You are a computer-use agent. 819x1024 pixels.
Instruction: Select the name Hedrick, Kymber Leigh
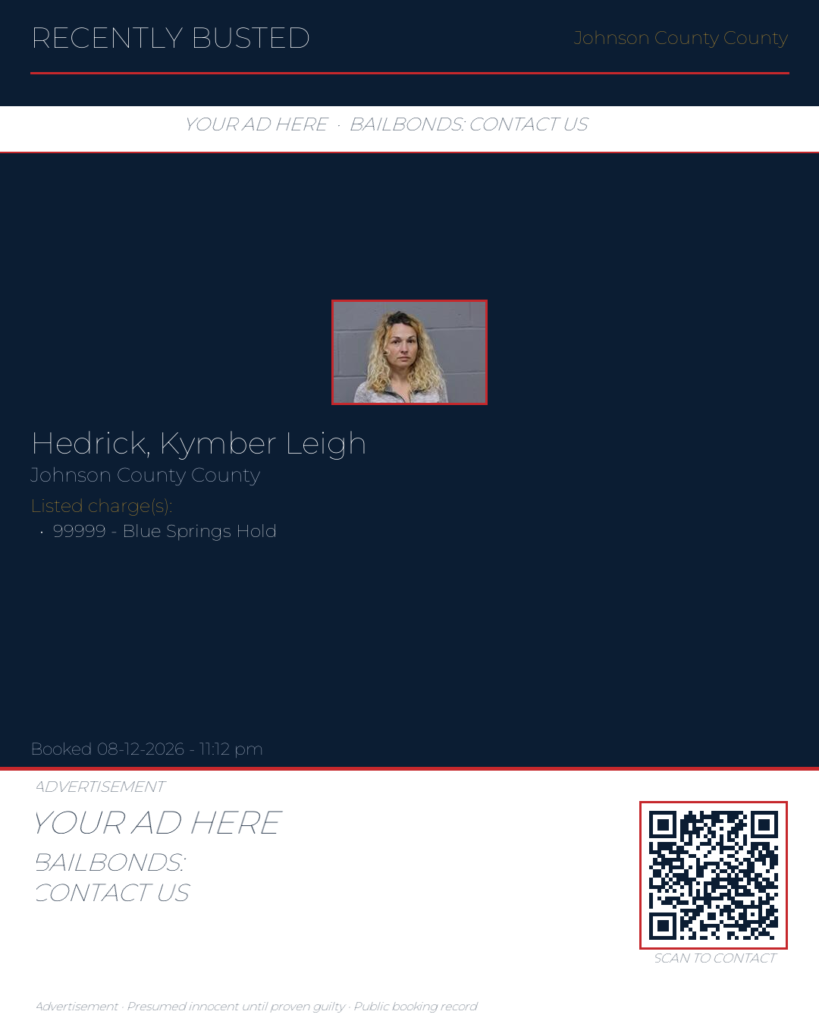199,444
